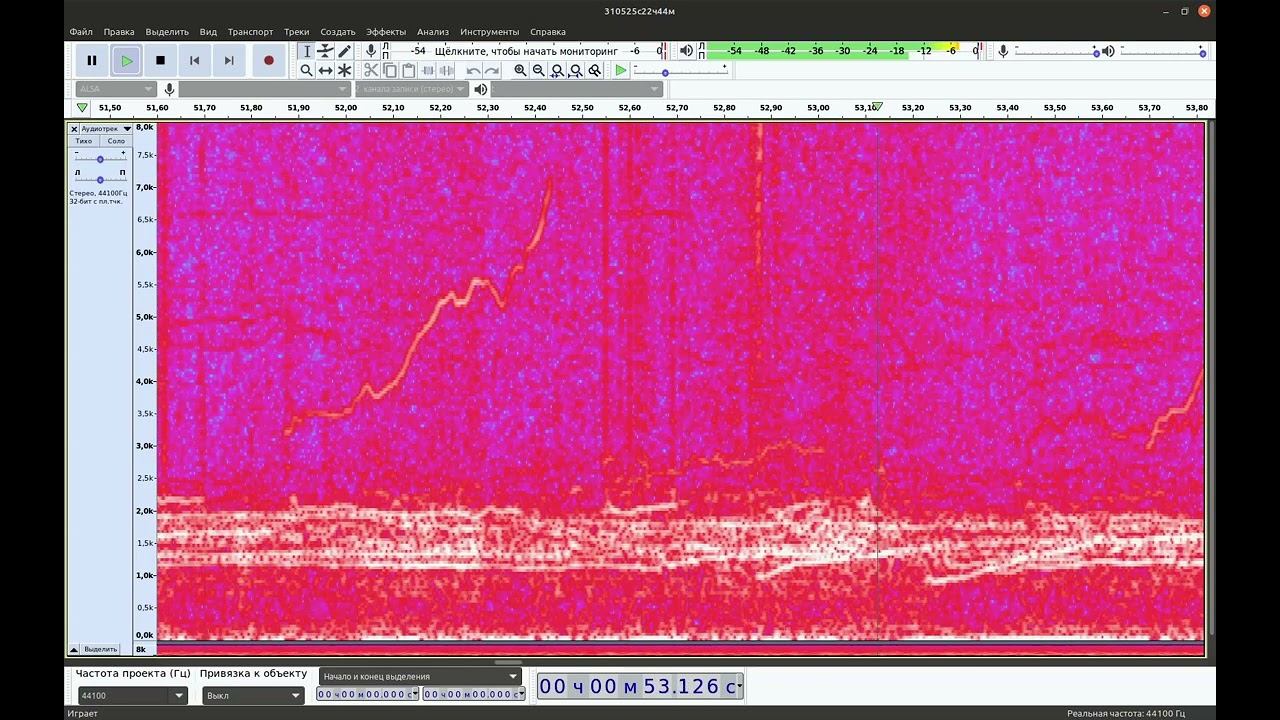Toggle the Соло track button
The width and height of the screenshot is (1280, 720).
116,141
